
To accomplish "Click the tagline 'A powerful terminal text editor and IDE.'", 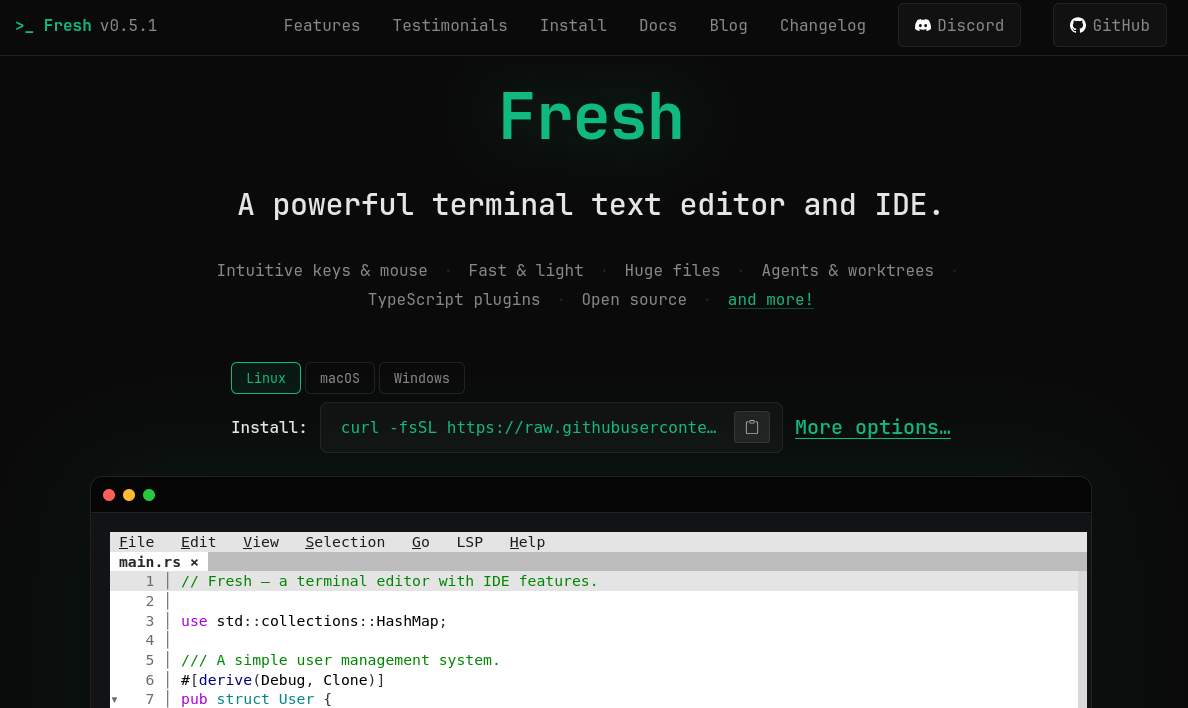I will (x=591, y=205).
